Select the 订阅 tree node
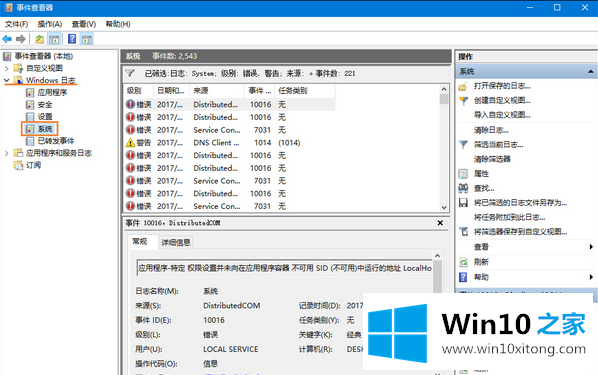598x375 pixels. click(33, 165)
